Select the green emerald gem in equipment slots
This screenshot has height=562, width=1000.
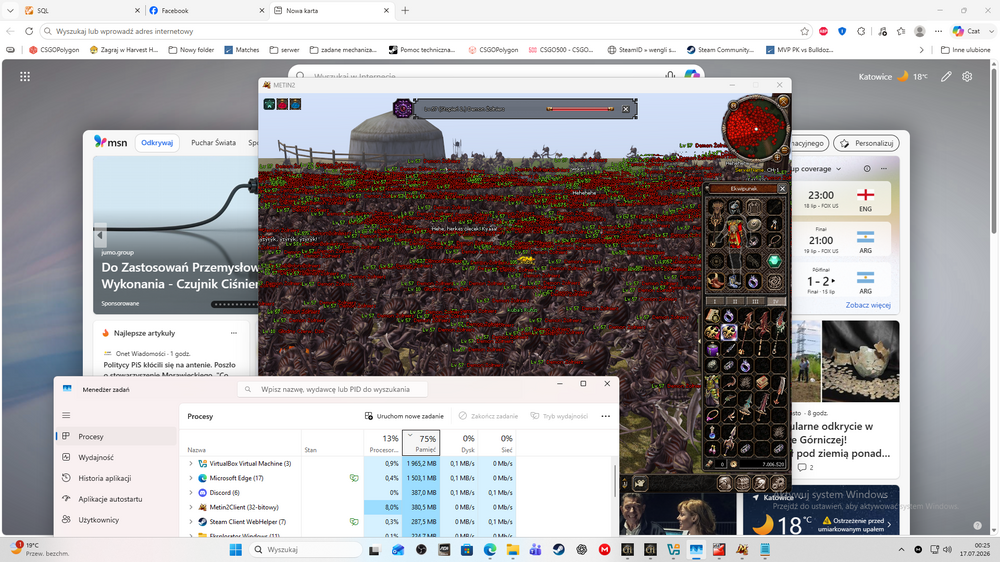[x=774, y=261]
